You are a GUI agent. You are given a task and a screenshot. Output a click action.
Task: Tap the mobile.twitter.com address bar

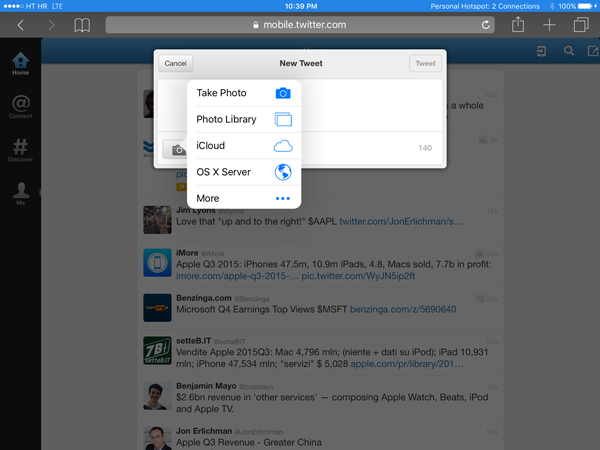coord(300,25)
